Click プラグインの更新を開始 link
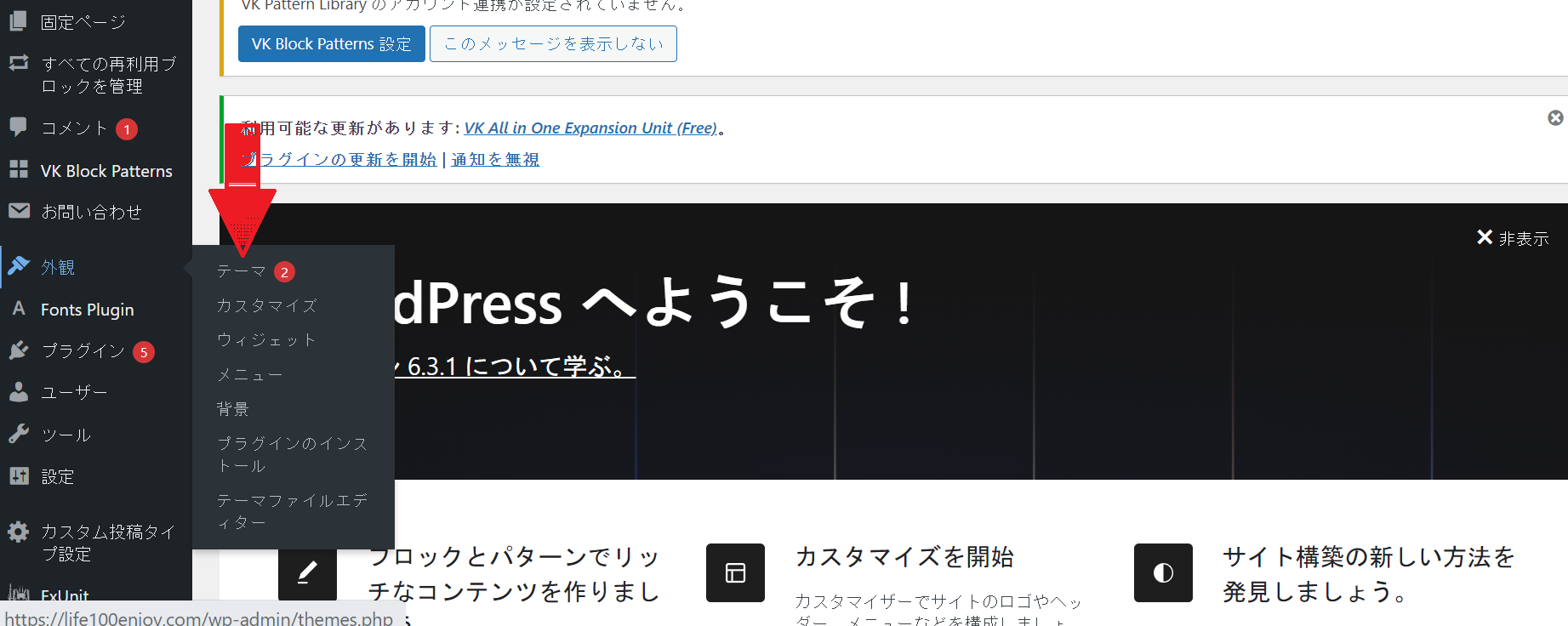 tap(340, 160)
